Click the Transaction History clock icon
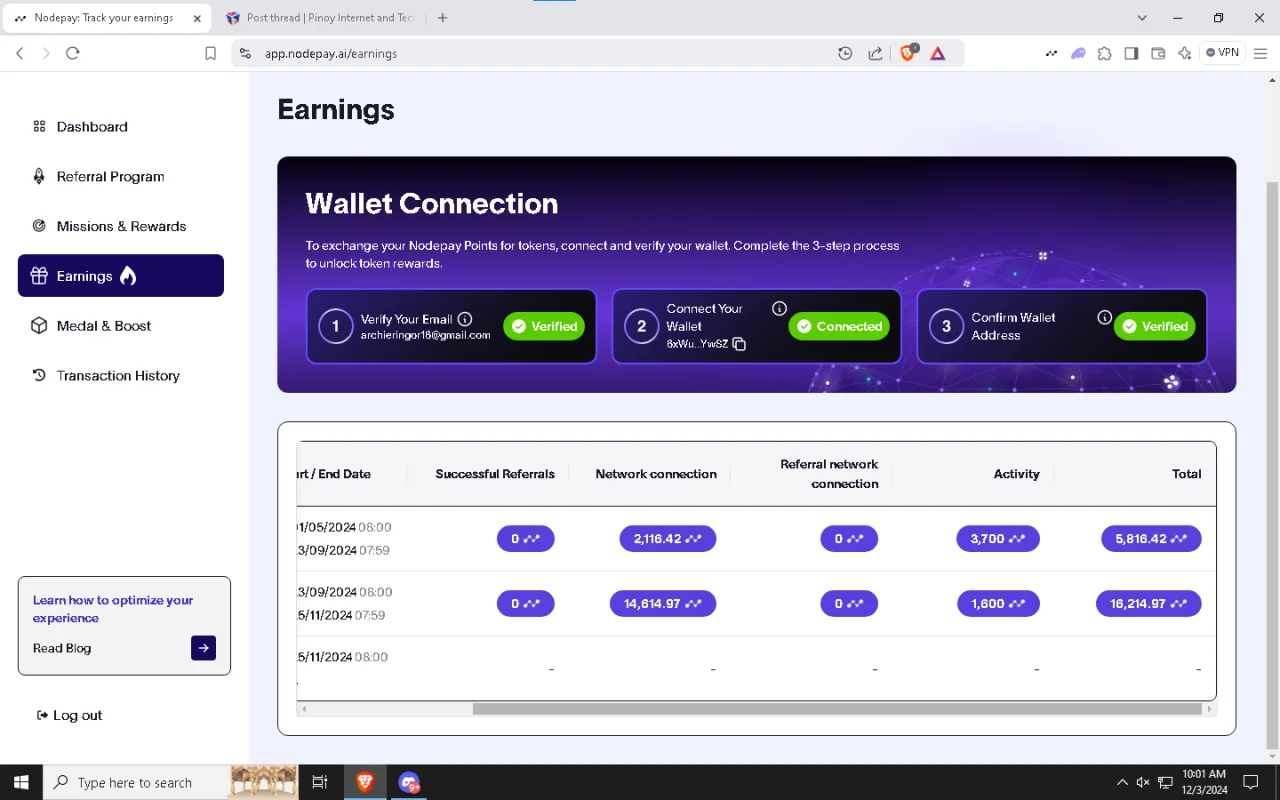The image size is (1280, 800). coord(39,376)
